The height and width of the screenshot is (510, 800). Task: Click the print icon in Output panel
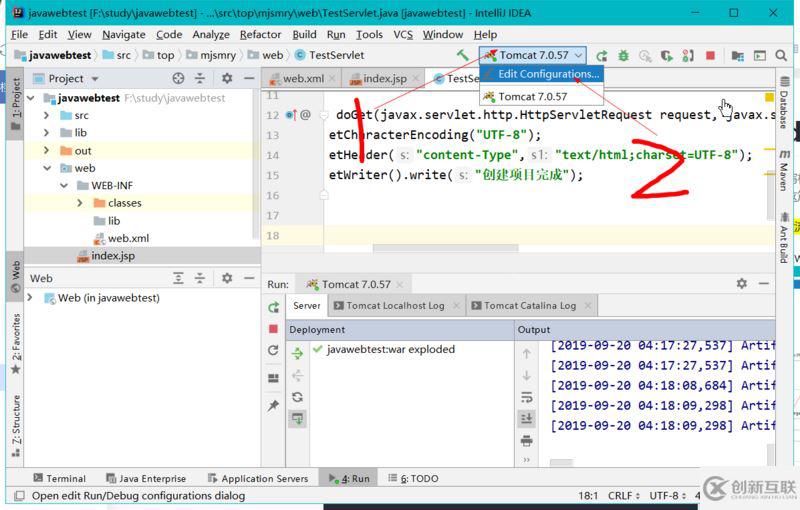click(x=527, y=440)
